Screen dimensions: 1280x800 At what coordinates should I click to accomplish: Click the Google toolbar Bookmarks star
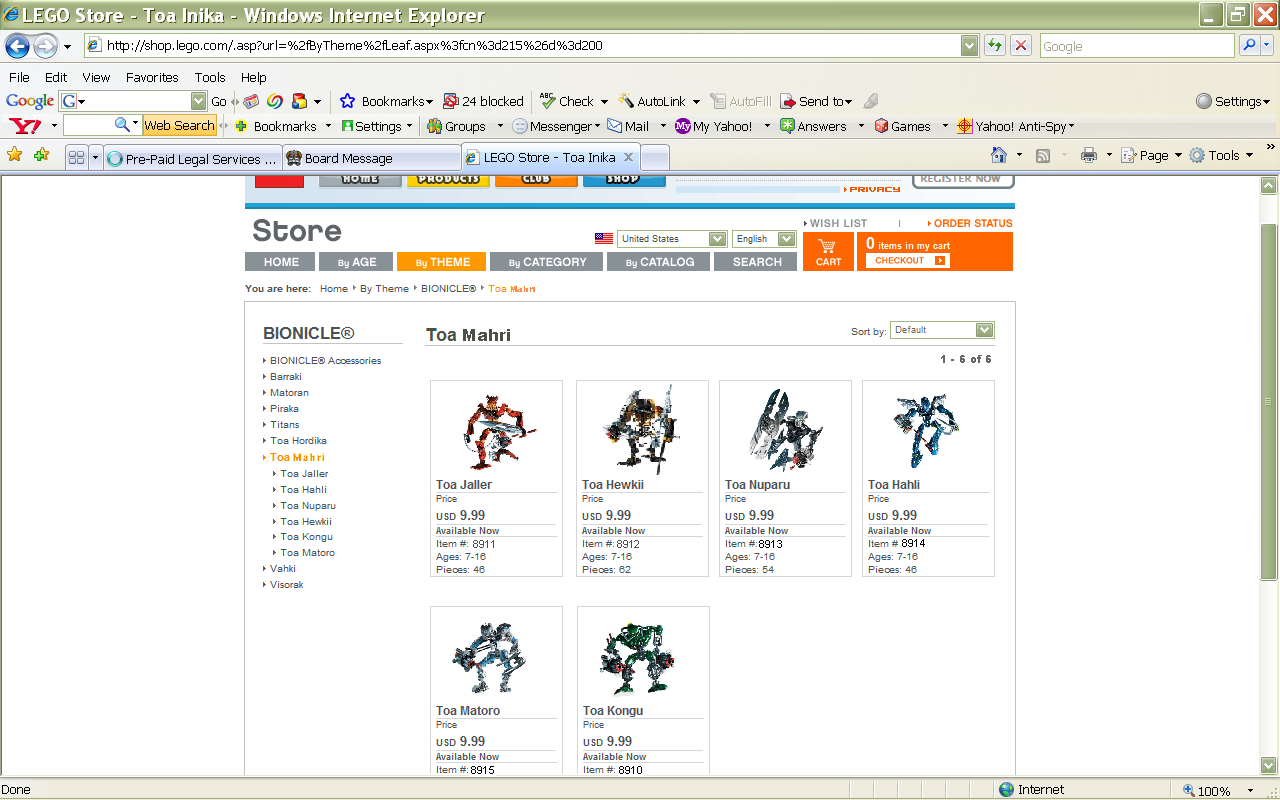point(386,101)
